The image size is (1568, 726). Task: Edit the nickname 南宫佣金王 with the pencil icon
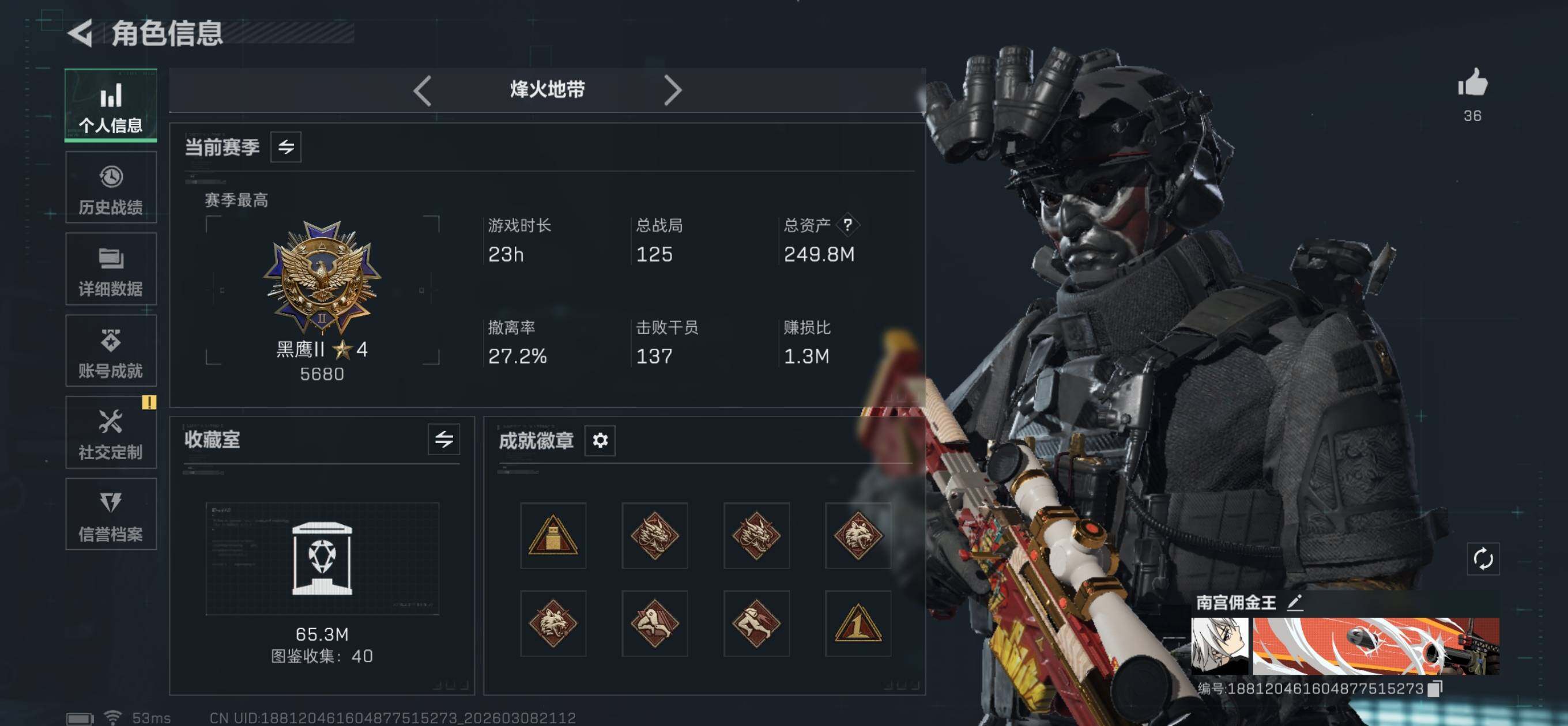(1295, 603)
